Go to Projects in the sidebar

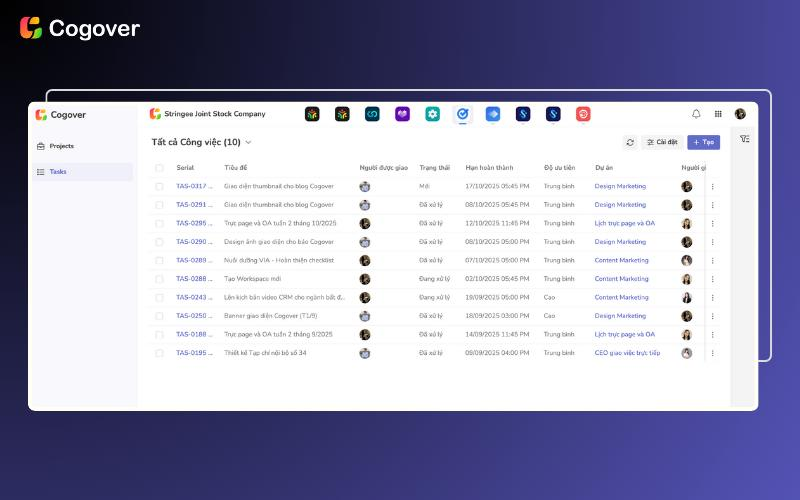pyautogui.click(x=61, y=146)
